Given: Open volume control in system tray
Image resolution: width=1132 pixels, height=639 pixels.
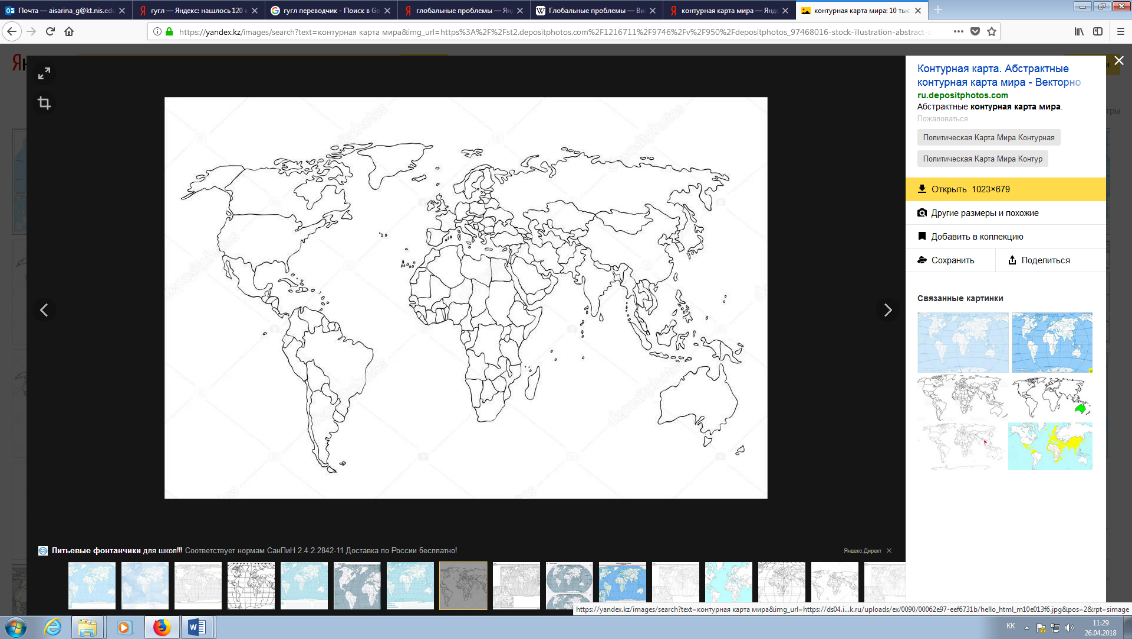Looking at the screenshot, I should [1069, 628].
